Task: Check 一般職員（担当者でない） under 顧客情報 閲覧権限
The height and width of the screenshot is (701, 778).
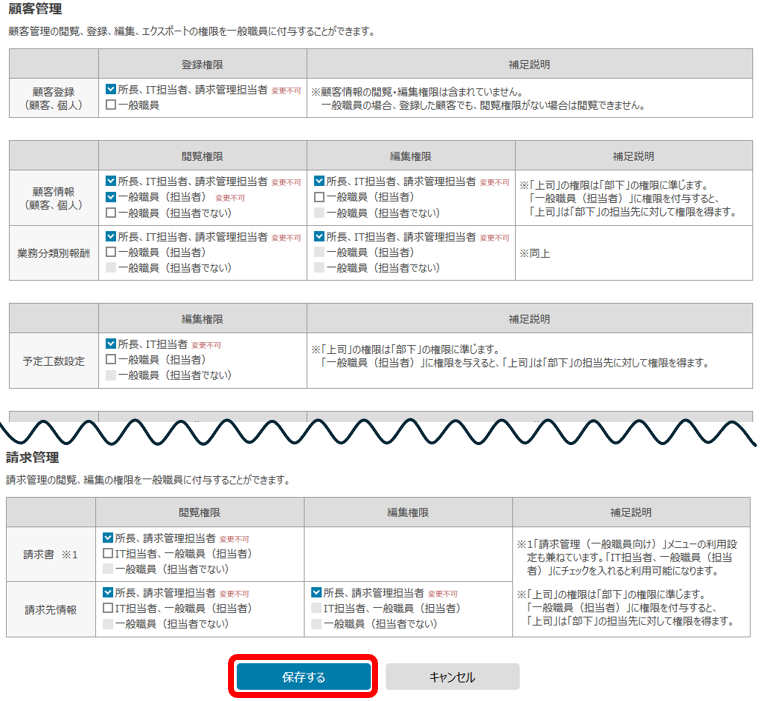Action: point(111,212)
